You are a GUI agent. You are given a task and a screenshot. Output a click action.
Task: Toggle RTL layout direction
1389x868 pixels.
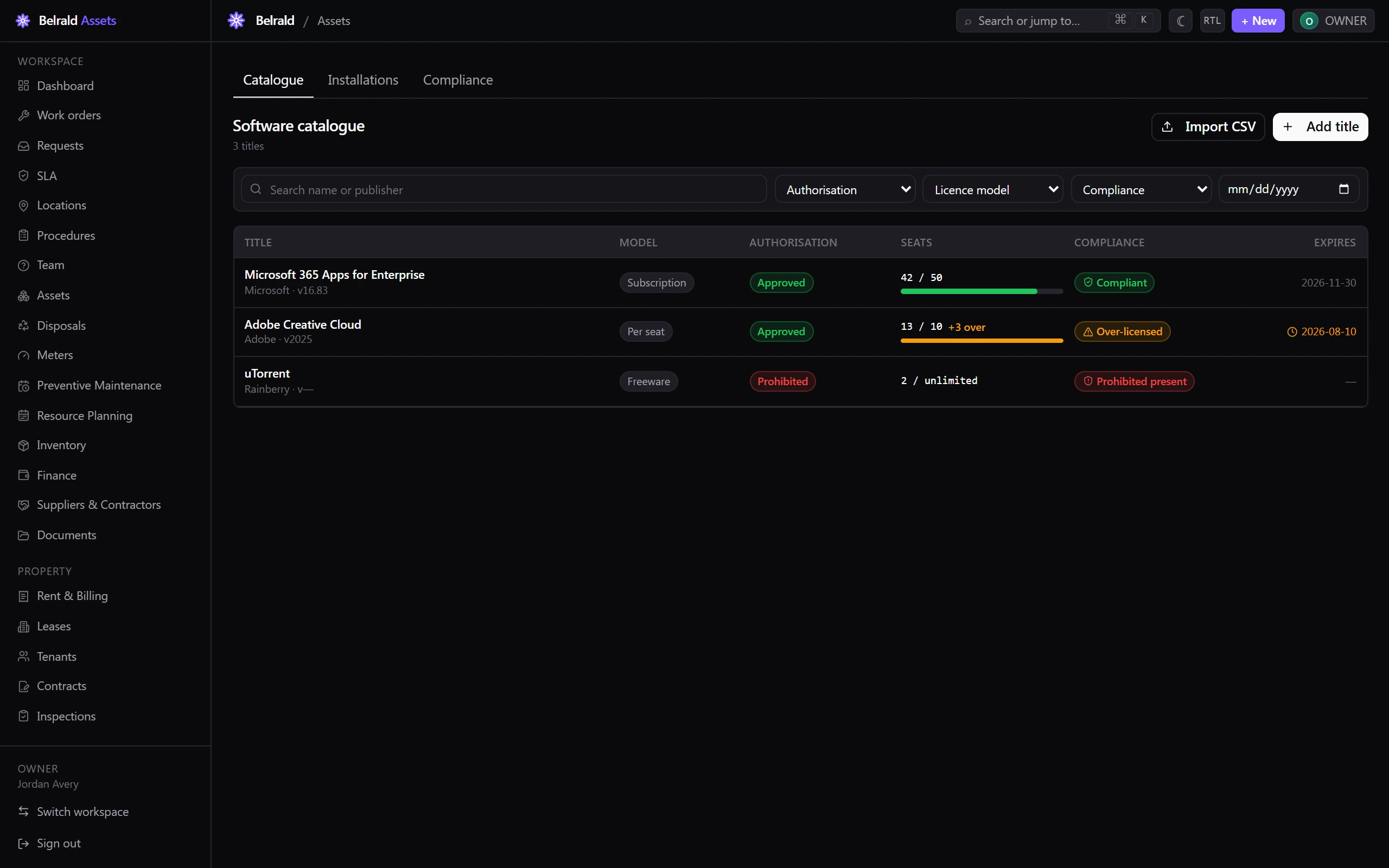click(1212, 21)
